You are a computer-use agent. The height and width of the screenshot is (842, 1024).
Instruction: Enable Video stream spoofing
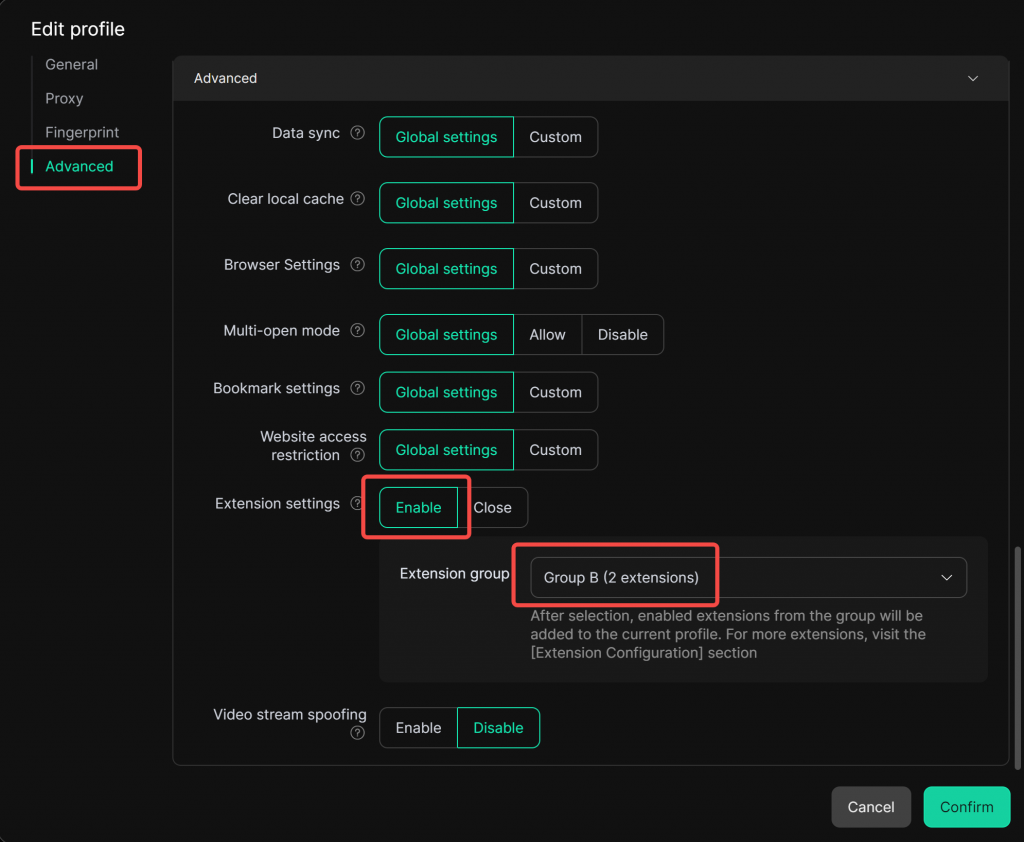click(x=418, y=728)
